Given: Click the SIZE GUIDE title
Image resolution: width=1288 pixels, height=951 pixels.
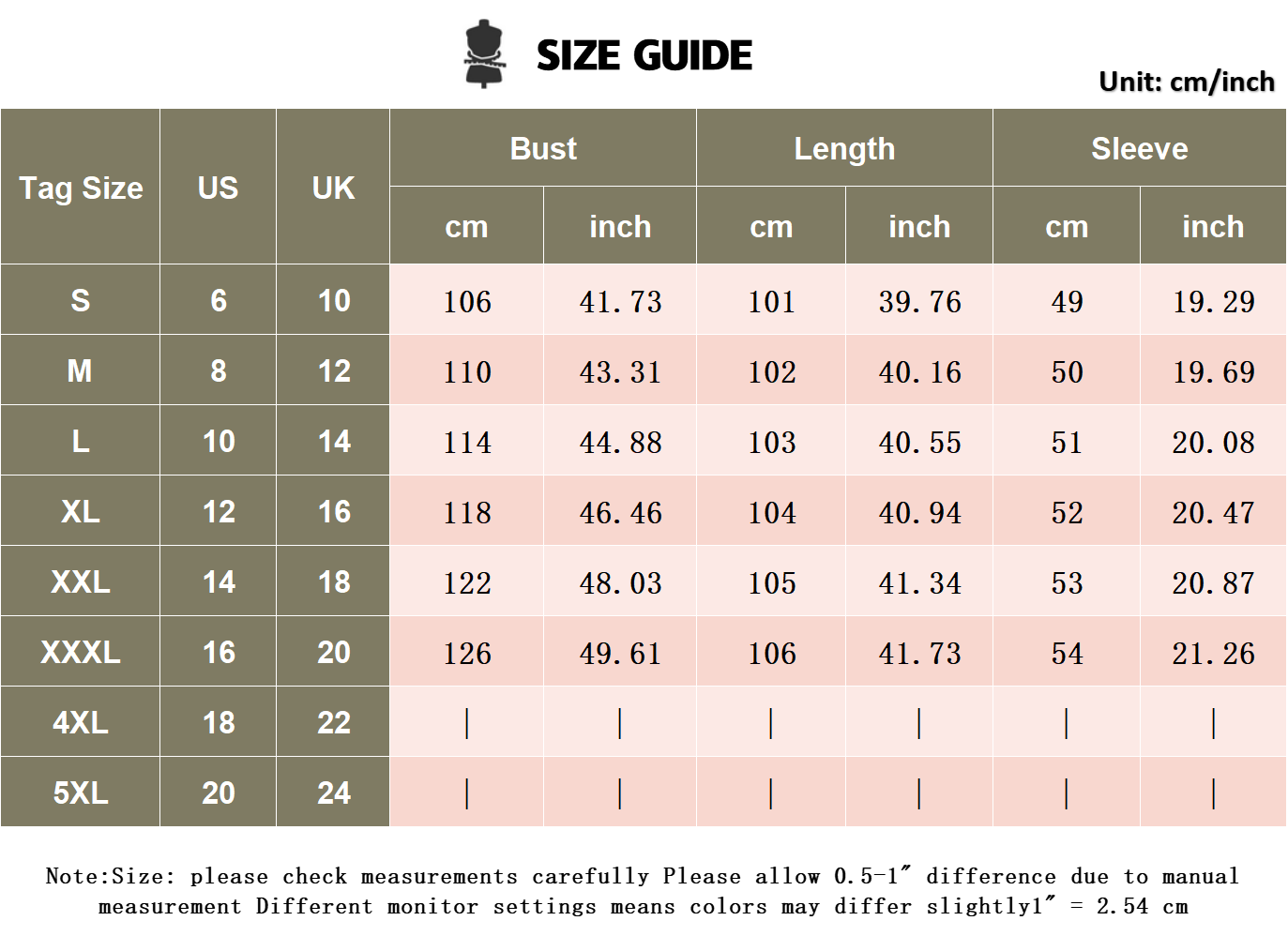Looking at the screenshot, I should pyautogui.click(x=644, y=55).
